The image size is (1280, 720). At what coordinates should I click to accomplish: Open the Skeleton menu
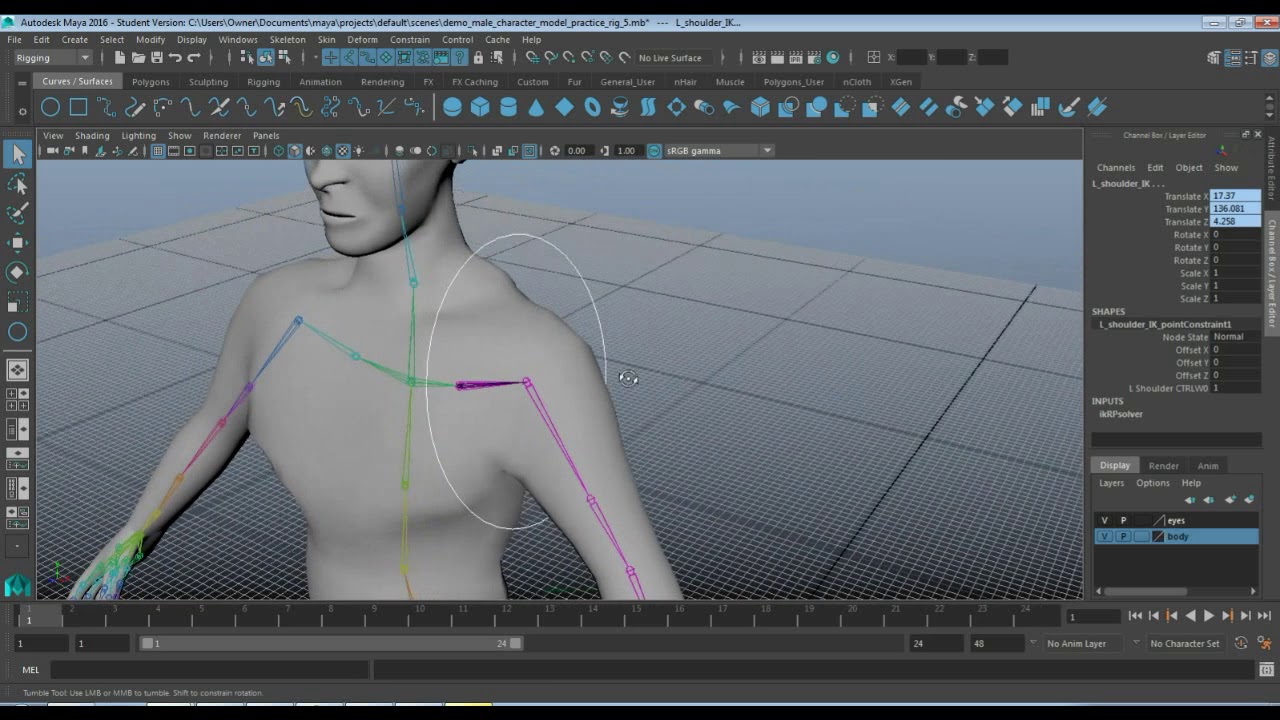tap(287, 40)
